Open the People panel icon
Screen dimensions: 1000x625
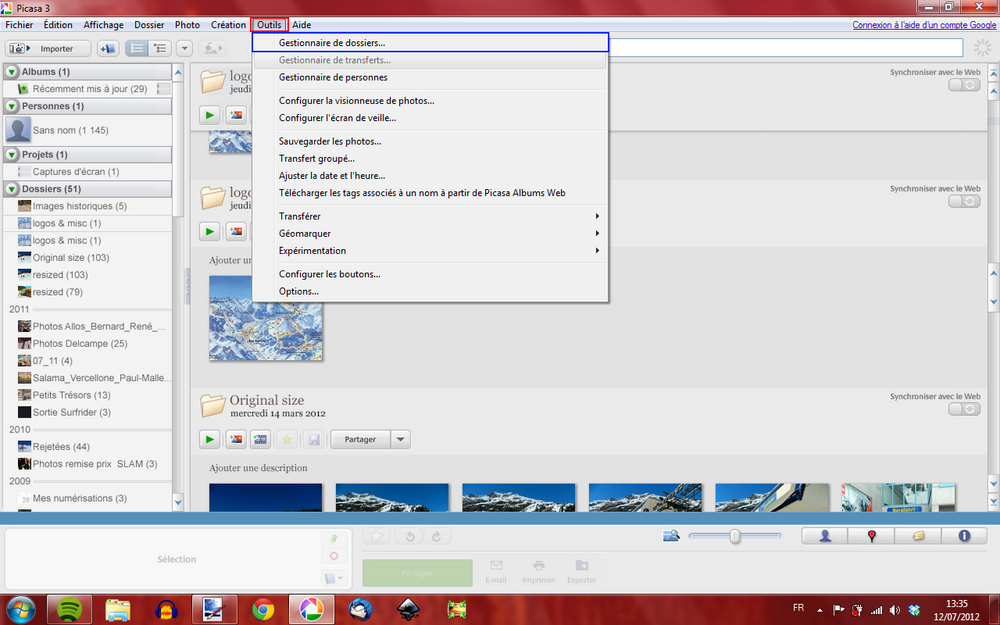(x=825, y=536)
